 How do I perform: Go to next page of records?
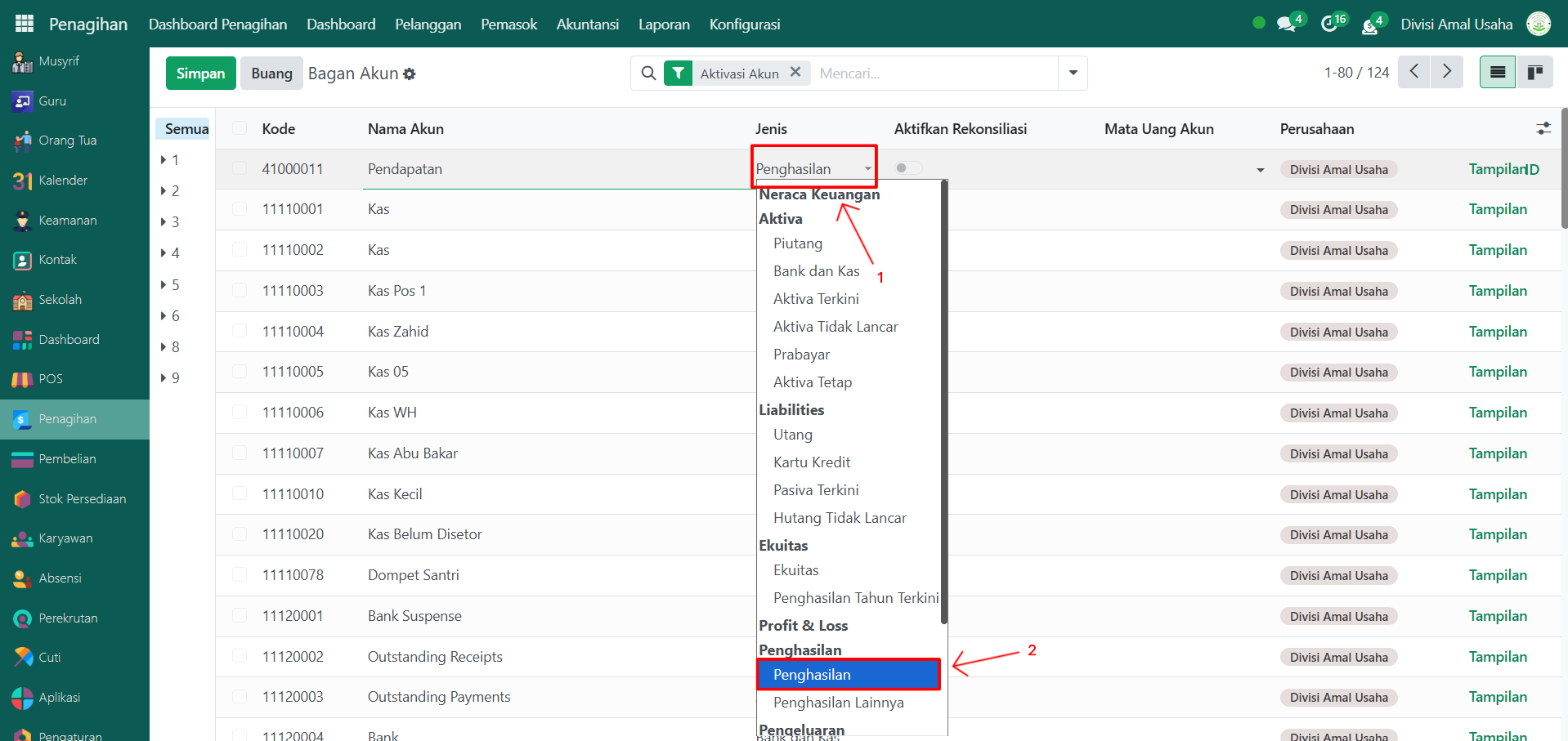[x=1446, y=72]
